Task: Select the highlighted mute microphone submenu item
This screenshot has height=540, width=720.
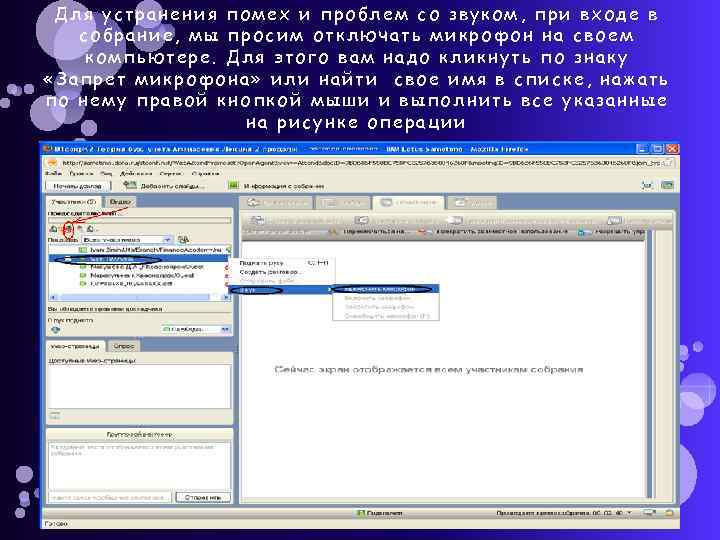Action: pos(385,289)
